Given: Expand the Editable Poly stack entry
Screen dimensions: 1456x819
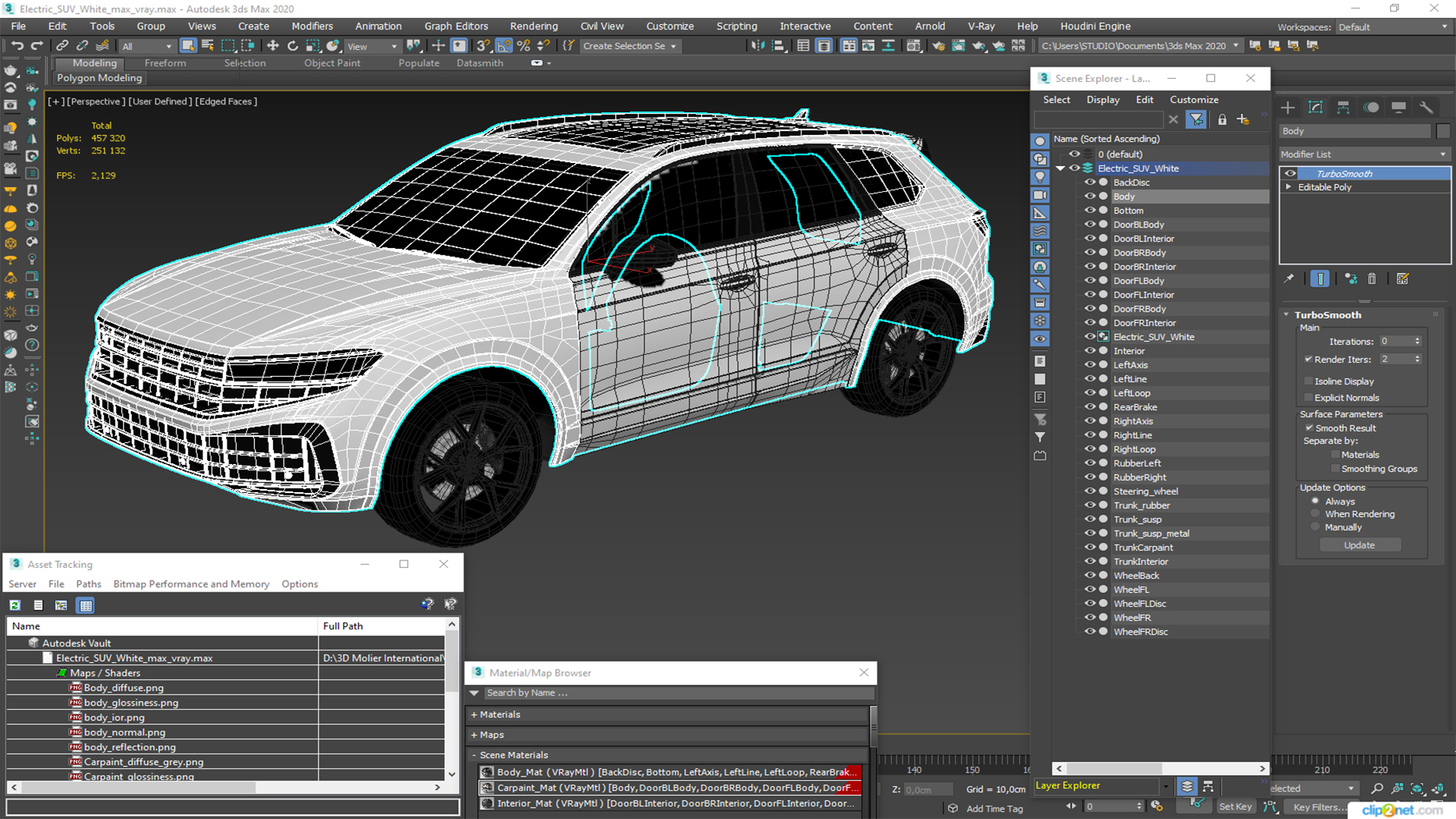Looking at the screenshot, I should tap(1288, 187).
